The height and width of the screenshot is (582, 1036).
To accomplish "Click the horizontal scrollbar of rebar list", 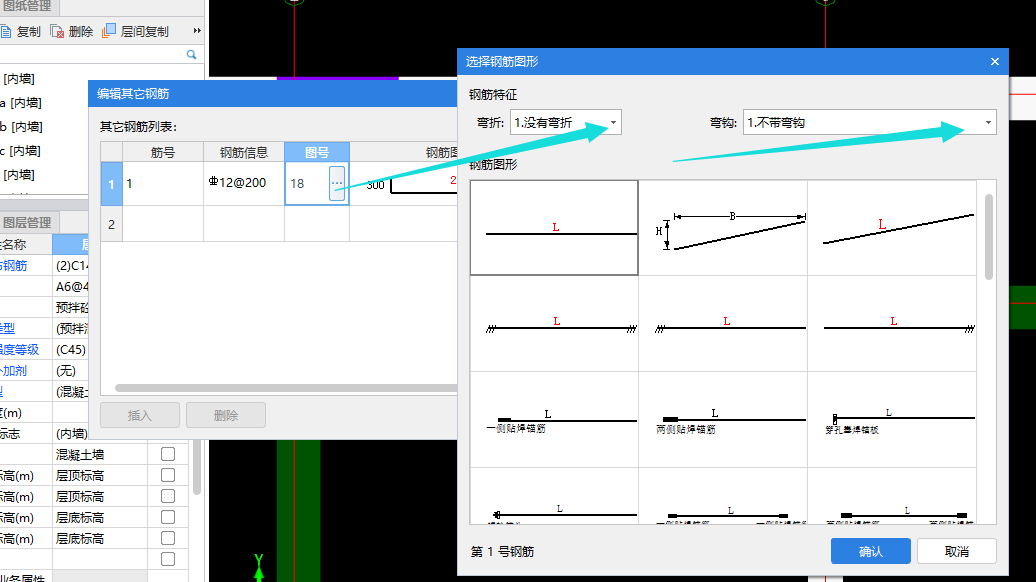I will pyautogui.click(x=285, y=388).
